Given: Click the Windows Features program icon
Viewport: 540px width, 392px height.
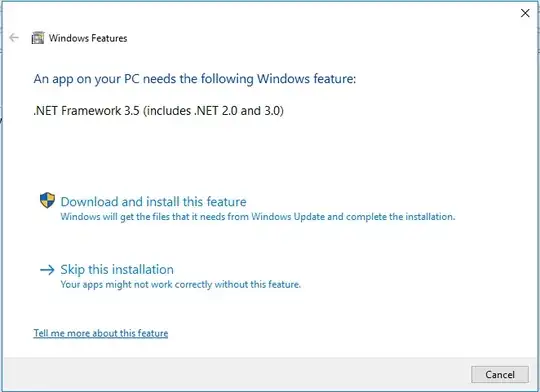Looking at the screenshot, I should [x=38, y=38].
